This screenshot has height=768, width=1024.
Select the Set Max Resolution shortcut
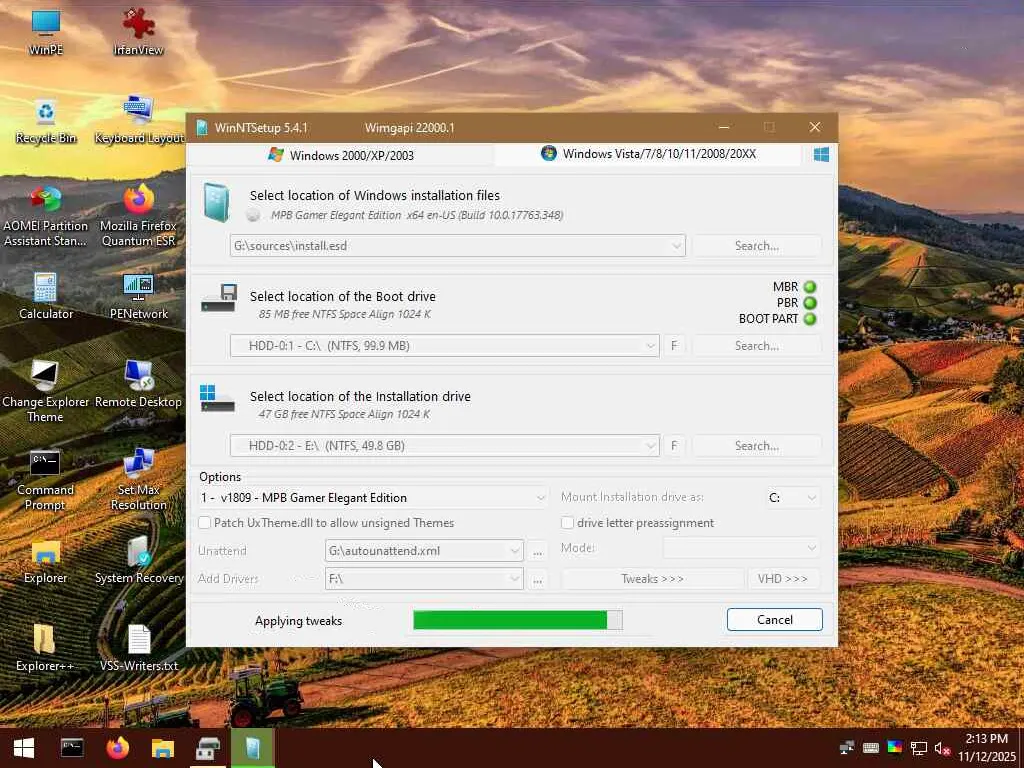138,480
